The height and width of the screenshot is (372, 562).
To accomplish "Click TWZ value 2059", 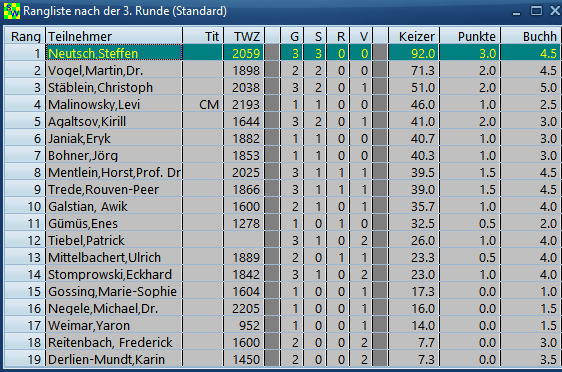I will [x=244, y=53].
